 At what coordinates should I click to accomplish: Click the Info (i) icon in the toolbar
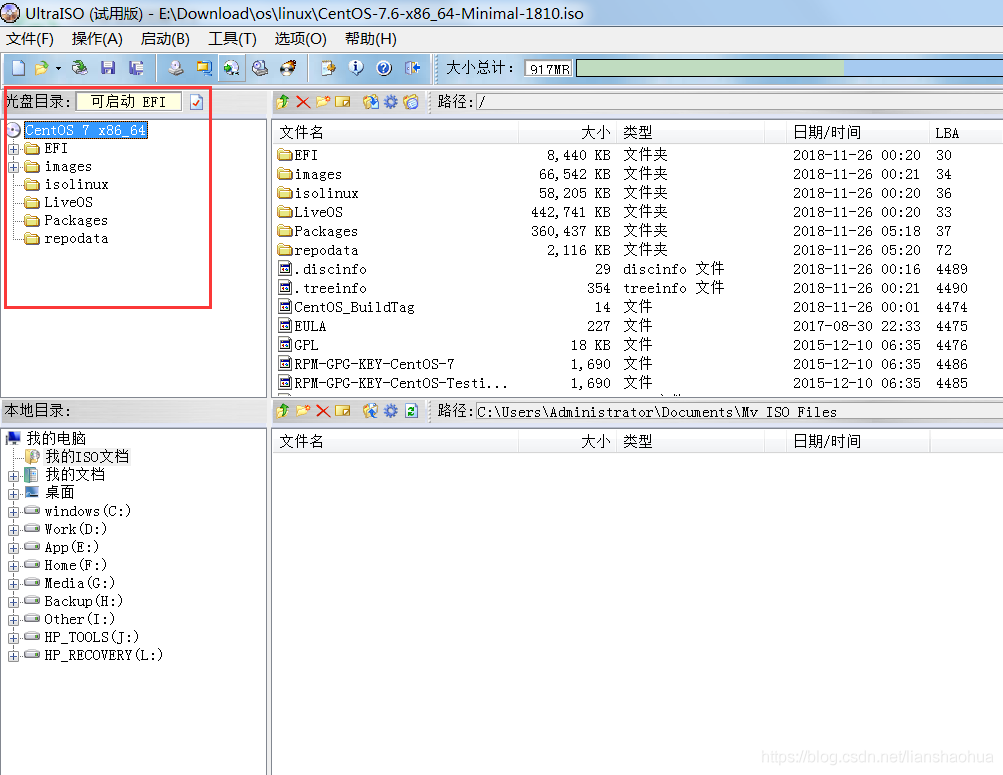pos(356,68)
